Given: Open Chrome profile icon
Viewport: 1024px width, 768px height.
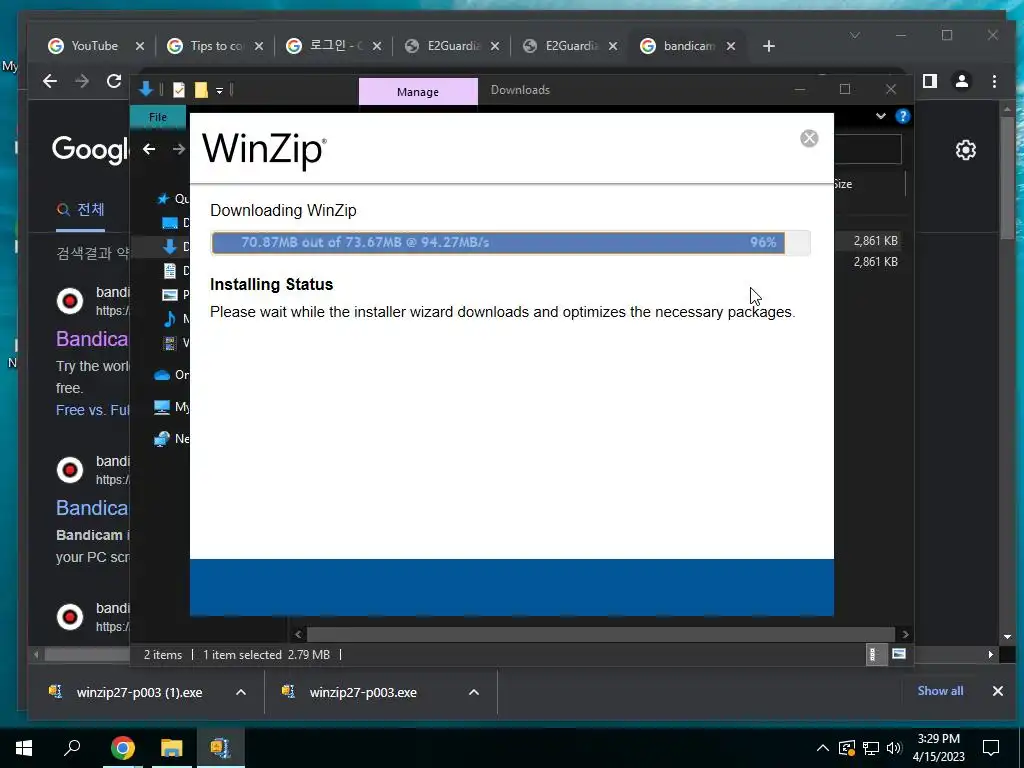Looking at the screenshot, I should (x=962, y=81).
